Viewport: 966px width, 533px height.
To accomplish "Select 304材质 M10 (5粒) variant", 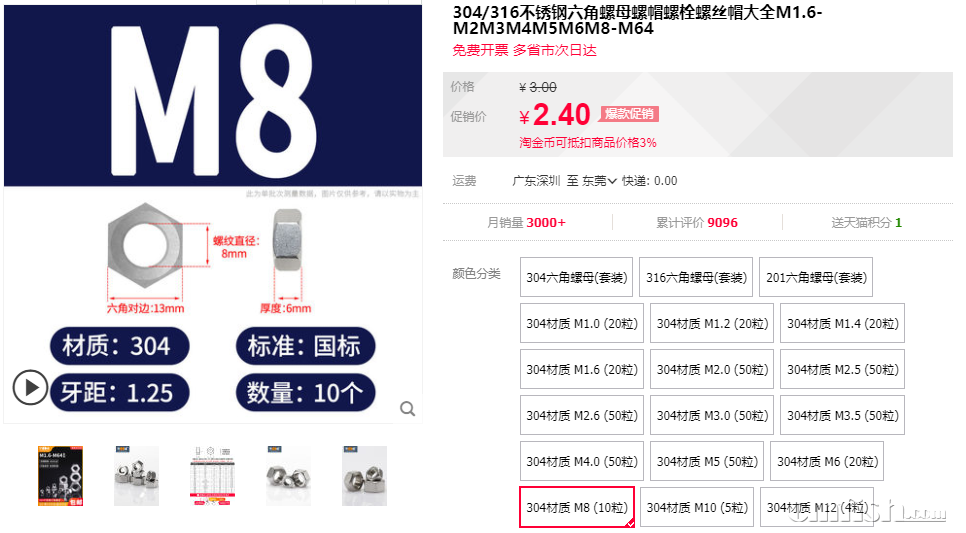I will pos(697,507).
